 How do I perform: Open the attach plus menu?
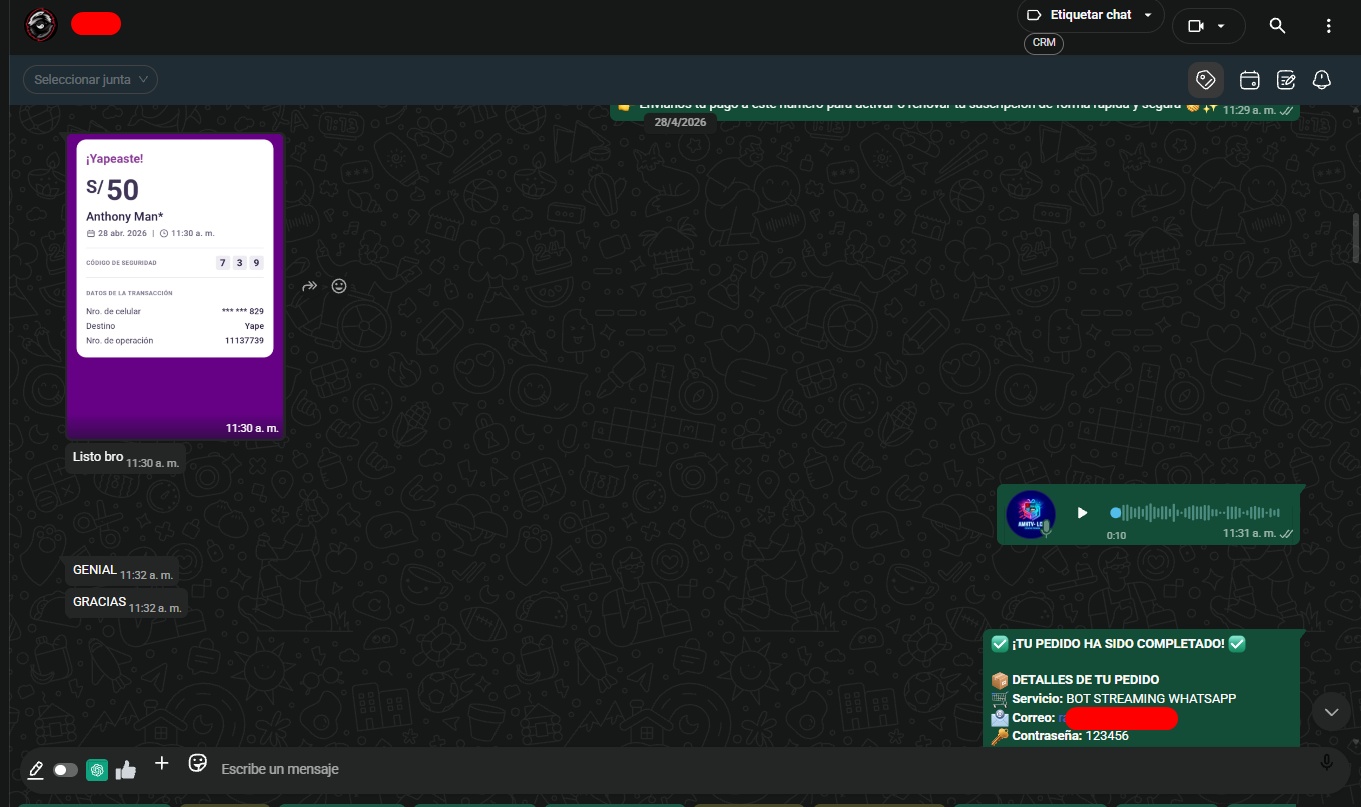point(161,764)
